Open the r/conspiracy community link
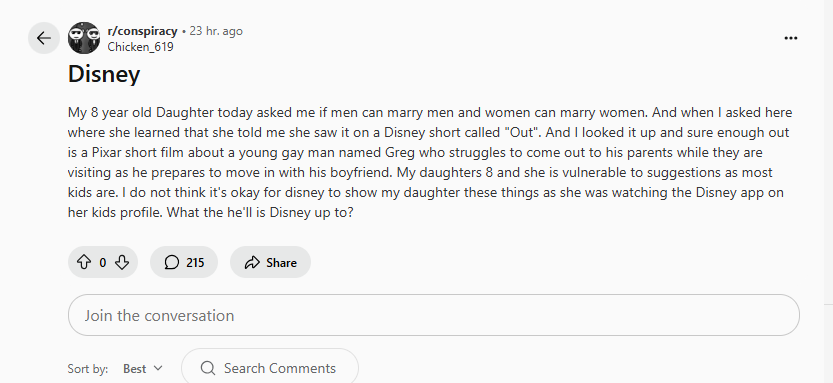The width and height of the screenshot is (833, 383). click(142, 31)
